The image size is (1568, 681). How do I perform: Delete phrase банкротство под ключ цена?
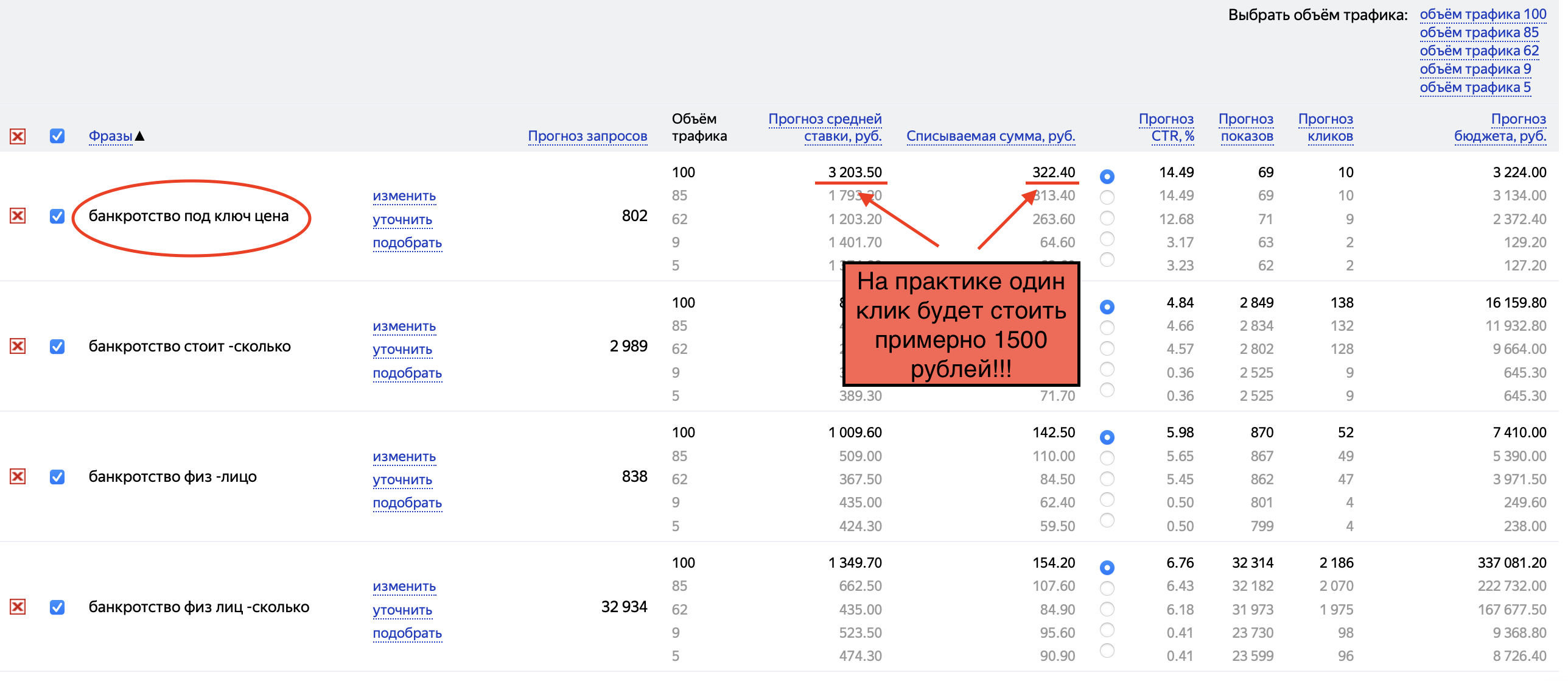[18, 216]
